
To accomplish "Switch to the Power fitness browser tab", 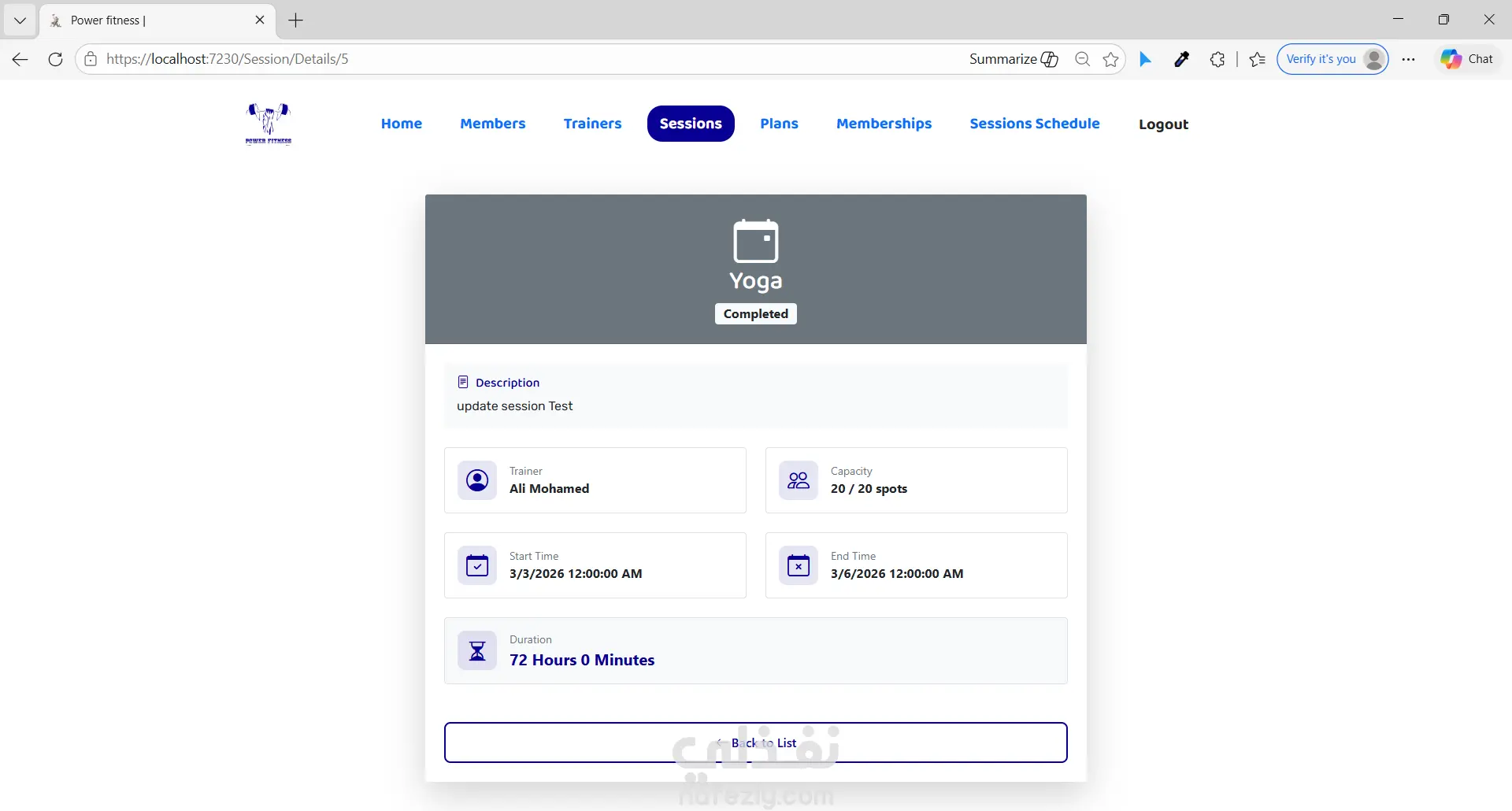I will point(157,20).
